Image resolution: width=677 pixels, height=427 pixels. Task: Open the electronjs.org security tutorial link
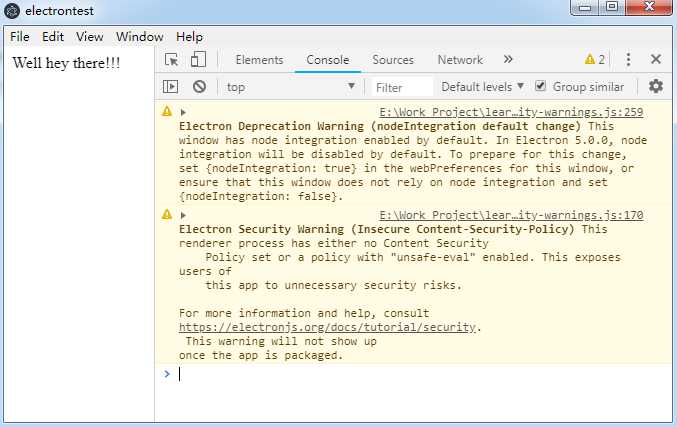(327, 327)
